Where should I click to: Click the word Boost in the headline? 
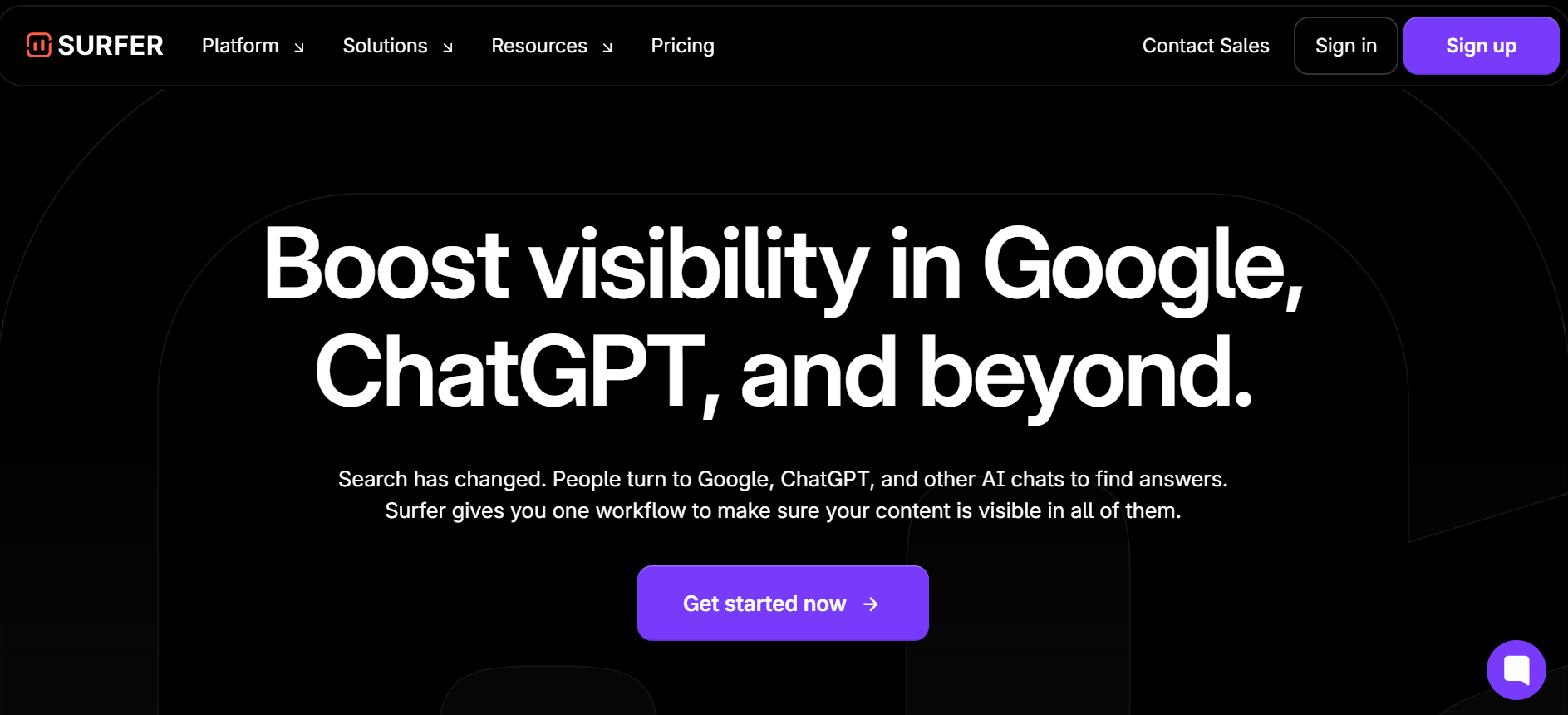coord(386,264)
